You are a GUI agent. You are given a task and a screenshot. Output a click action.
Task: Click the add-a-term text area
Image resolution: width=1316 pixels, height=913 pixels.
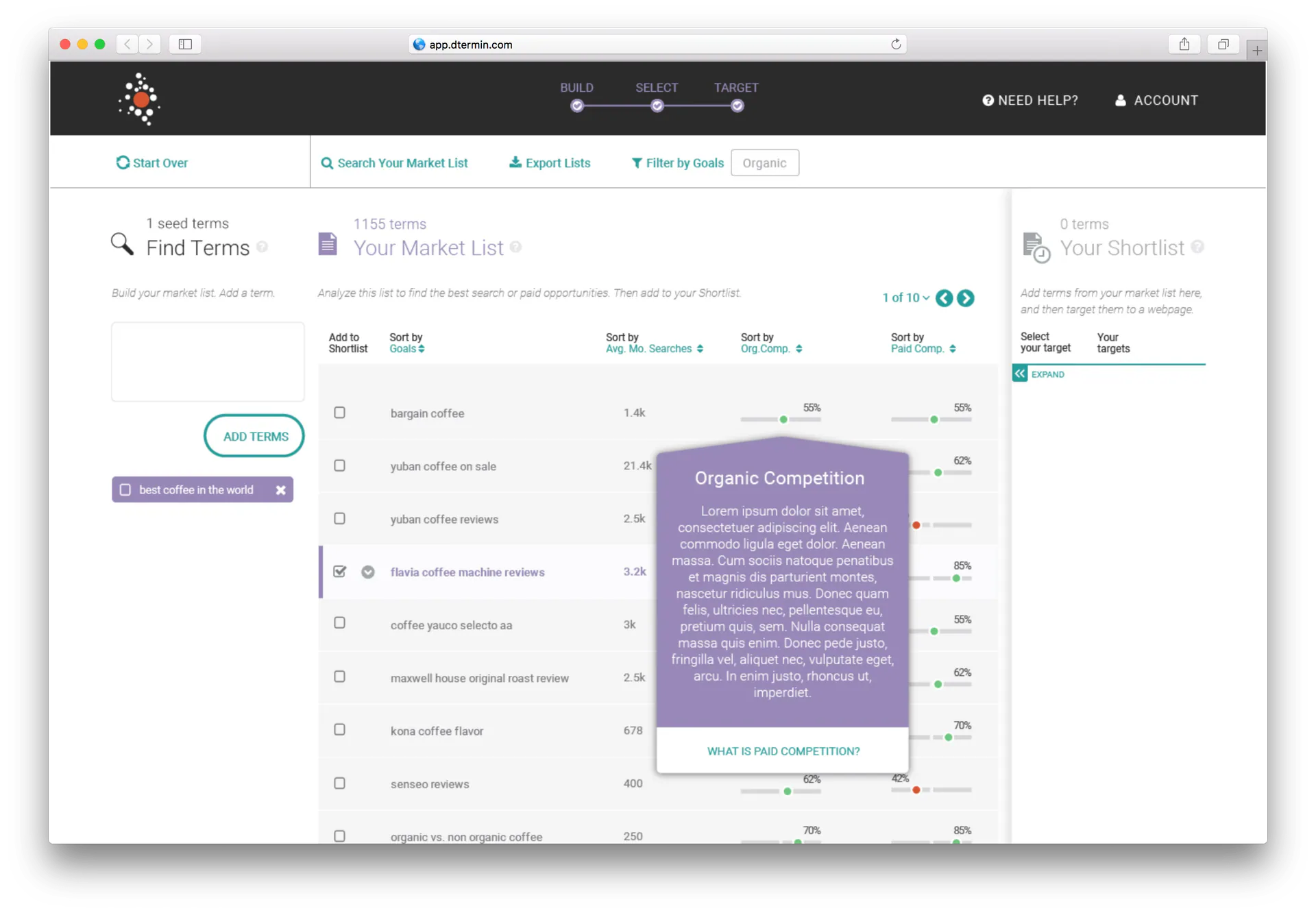(x=208, y=362)
